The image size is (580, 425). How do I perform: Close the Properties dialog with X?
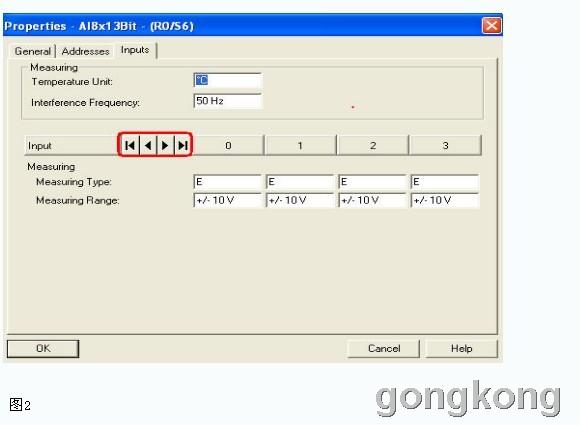point(492,26)
